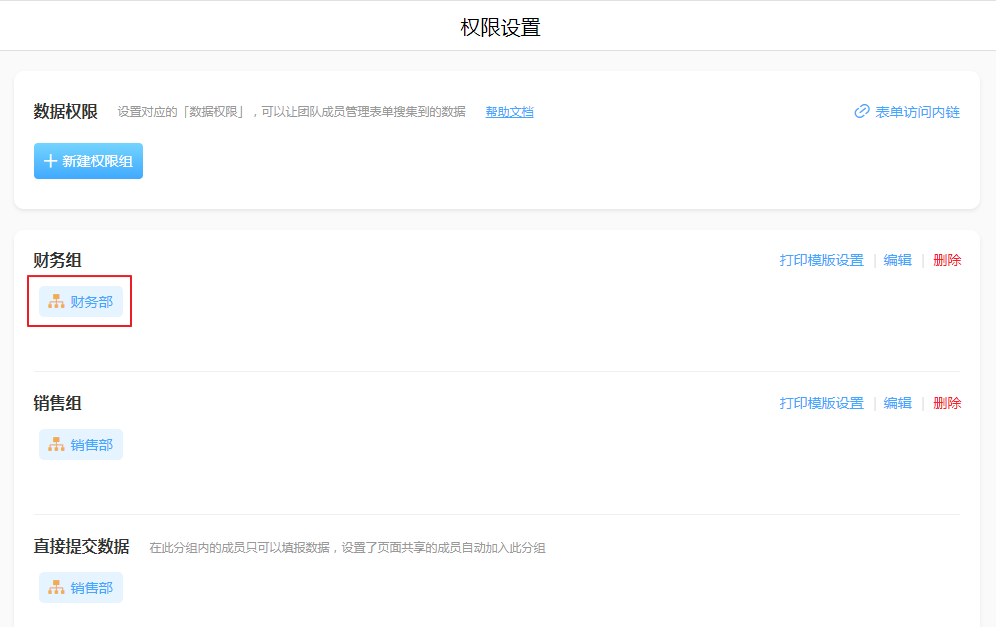Click org icon of 销售部 under 直接提交数据
Screen dimensions: 996x627
(x=56, y=588)
